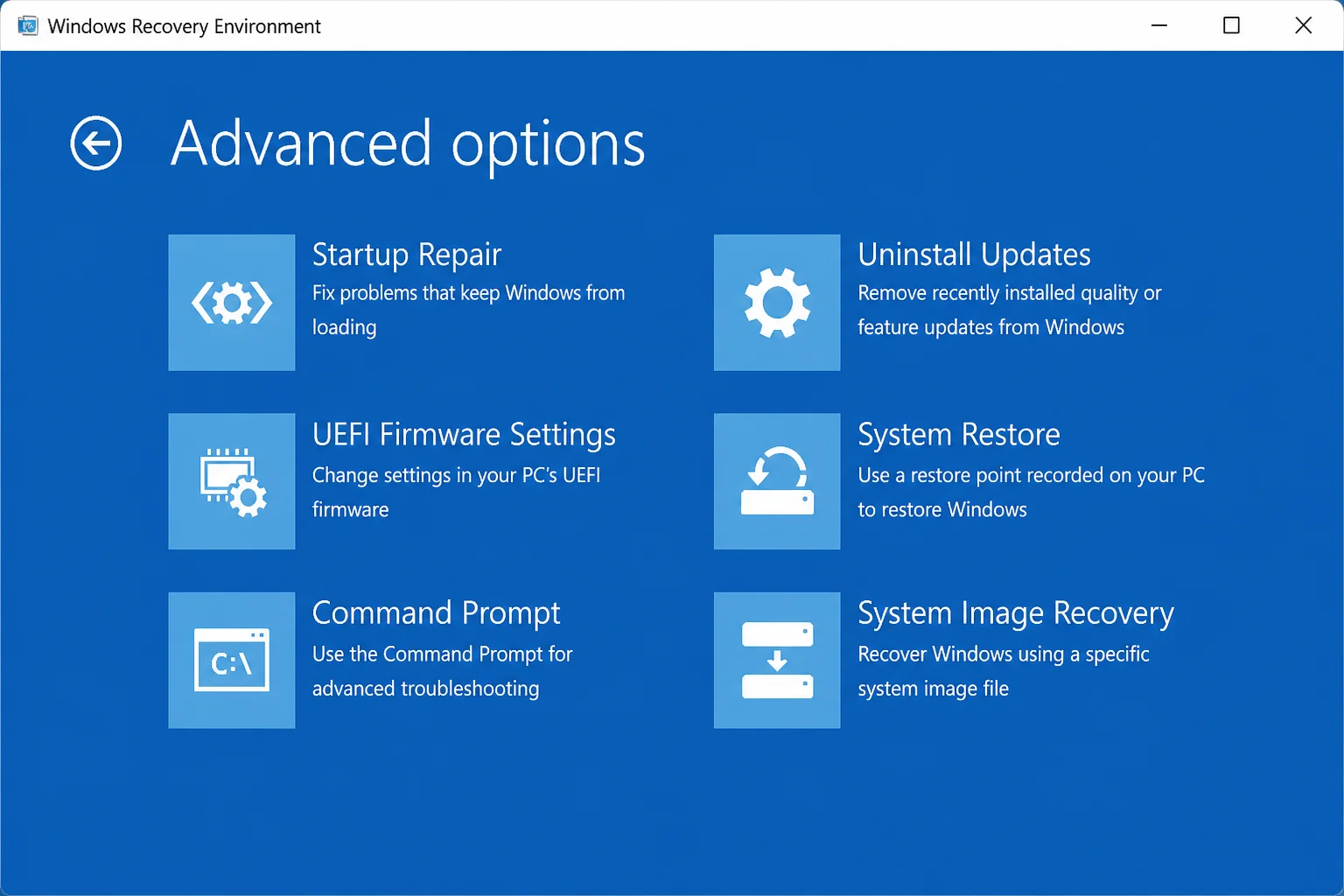The height and width of the screenshot is (896, 1344).
Task: Click "Remove recently installed quality or feature updates" text
Action: pos(1010,310)
